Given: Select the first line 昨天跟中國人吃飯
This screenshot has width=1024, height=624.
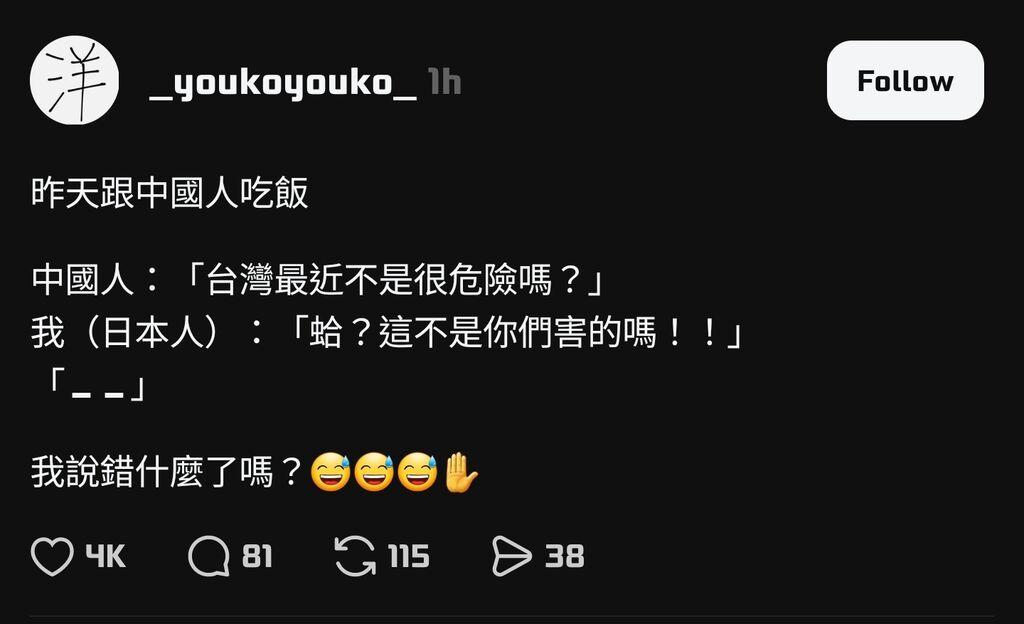Looking at the screenshot, I should [170, 193].
